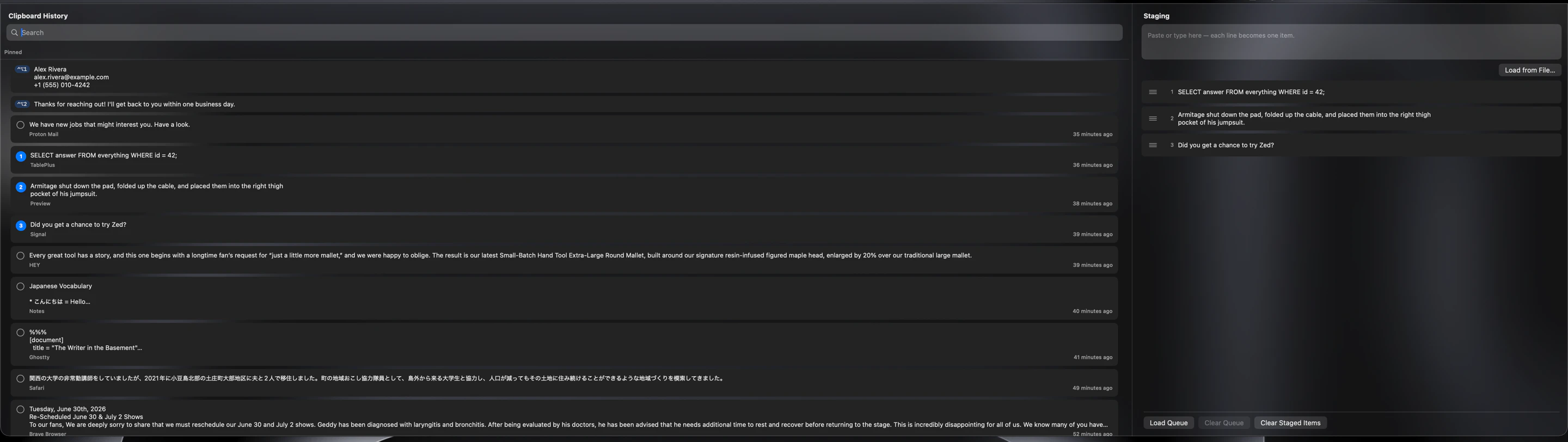Screen dimensions: 1568x442
Task: Toggle selection circle on Ghostty document entry
Action: pyautogui.click(x=21, y=333)
